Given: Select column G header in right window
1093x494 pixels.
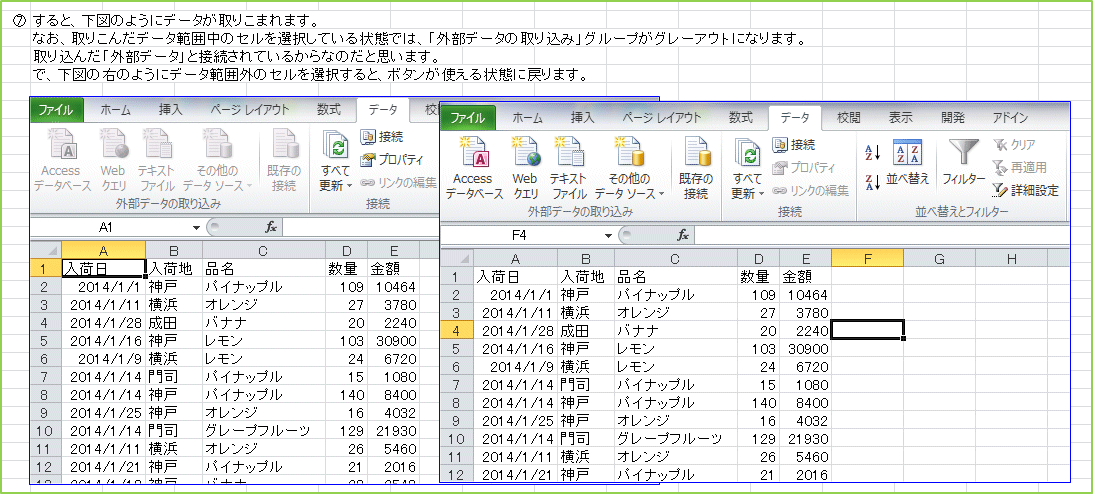Looking at the screenshot, I should (x=939, y=259).
